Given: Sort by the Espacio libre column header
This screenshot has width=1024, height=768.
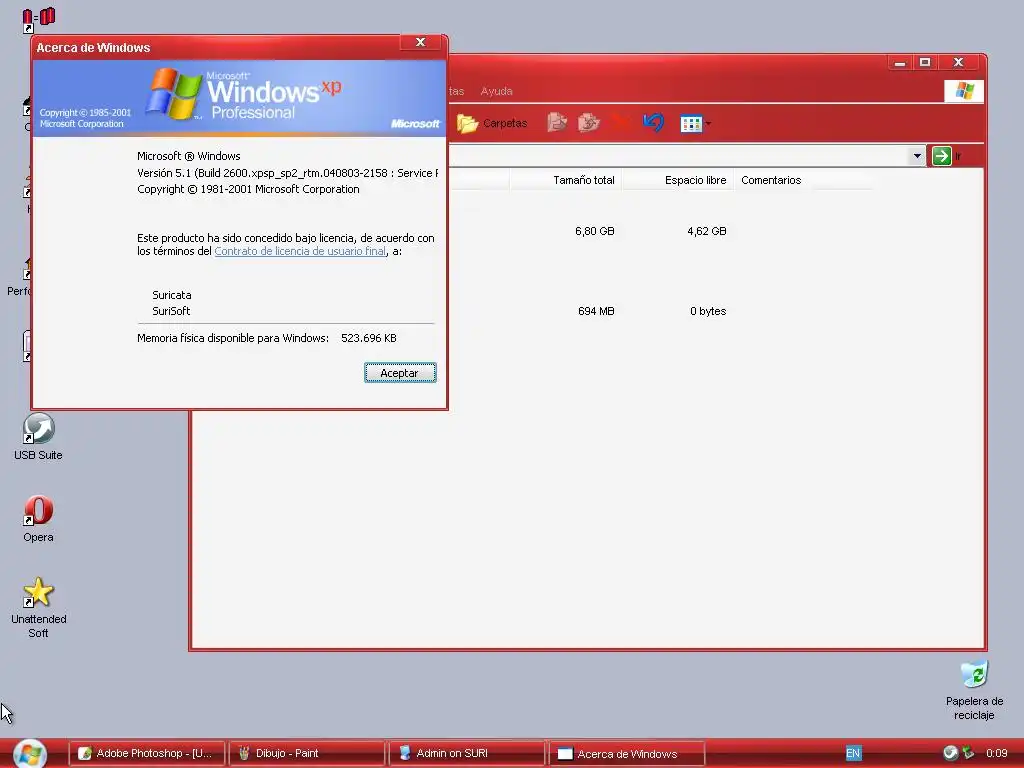Looking at the screenshot, I should (677, 180).
